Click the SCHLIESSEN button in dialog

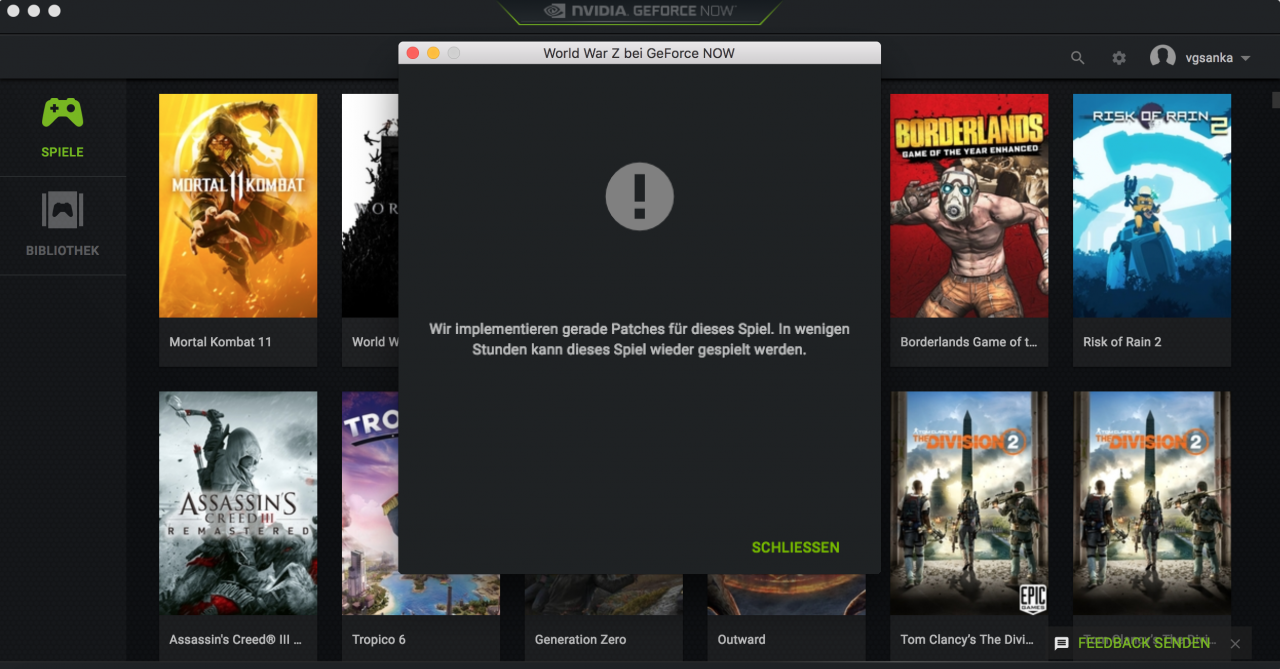[796, 547]
